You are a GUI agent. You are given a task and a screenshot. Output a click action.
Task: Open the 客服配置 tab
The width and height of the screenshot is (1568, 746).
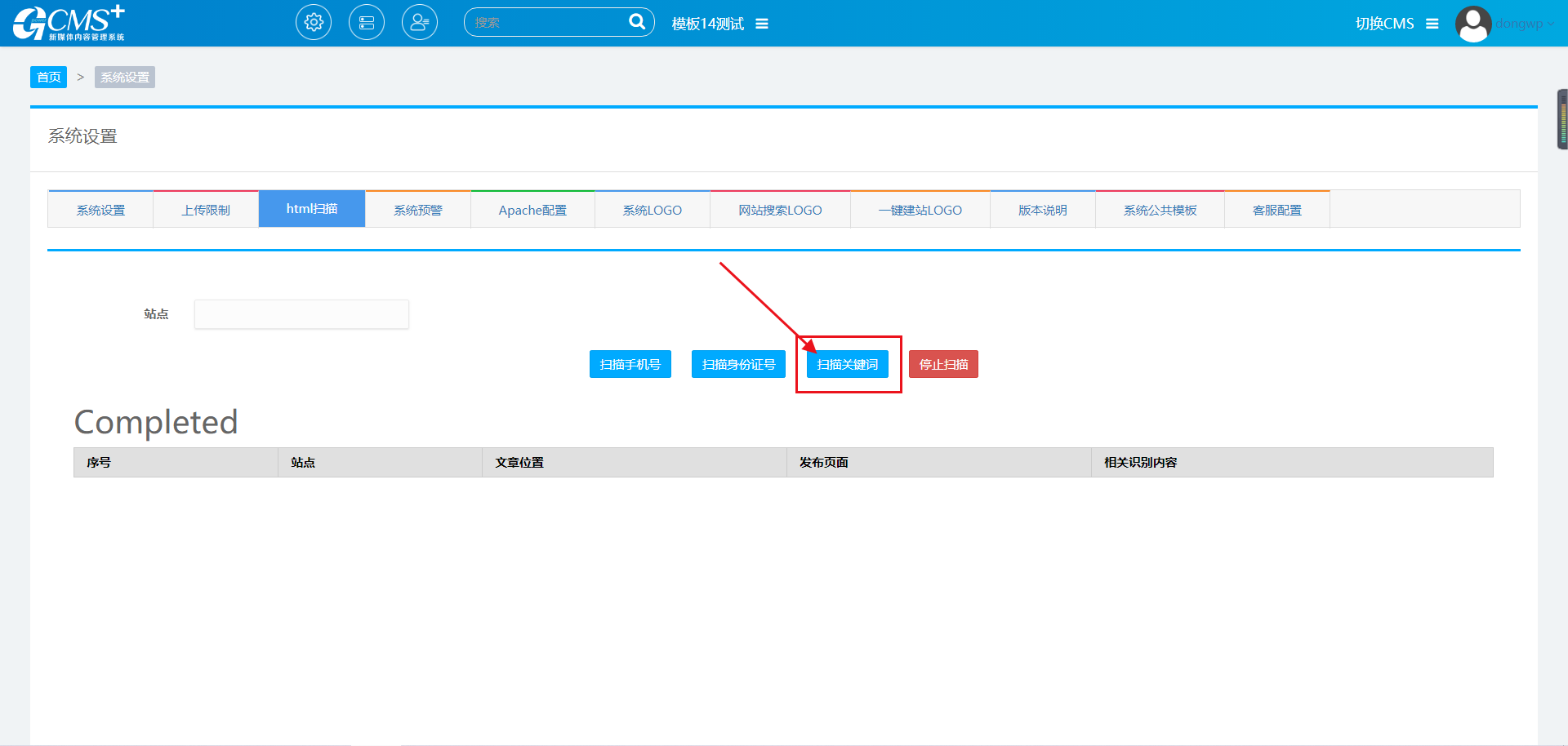point(1276,210)
